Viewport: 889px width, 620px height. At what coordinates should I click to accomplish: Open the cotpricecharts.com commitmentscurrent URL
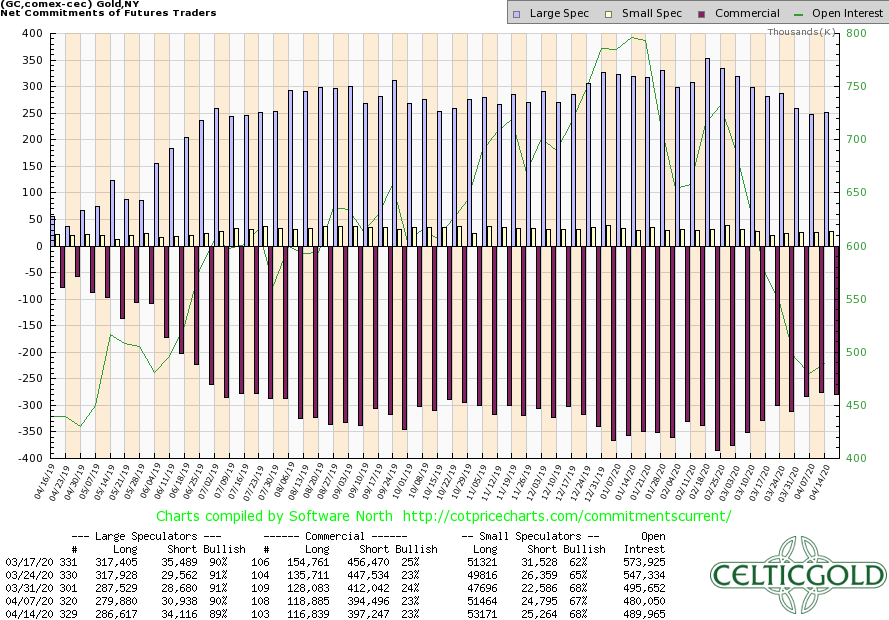[566, 517]
